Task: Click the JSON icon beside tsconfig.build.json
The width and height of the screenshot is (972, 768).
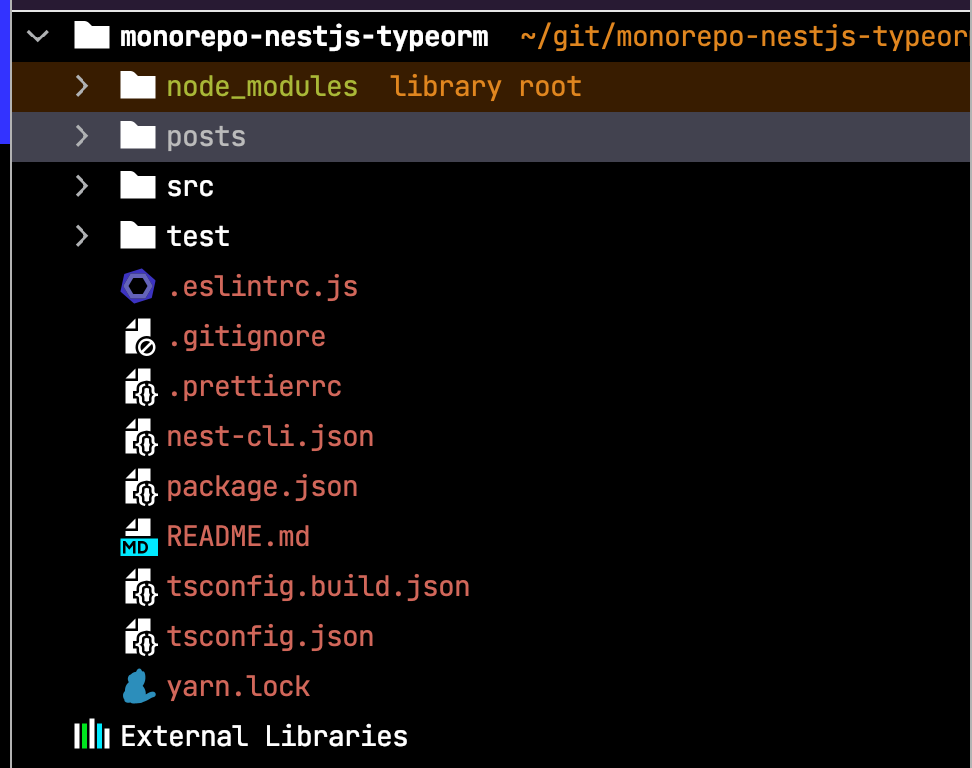Action: (141, 587)
